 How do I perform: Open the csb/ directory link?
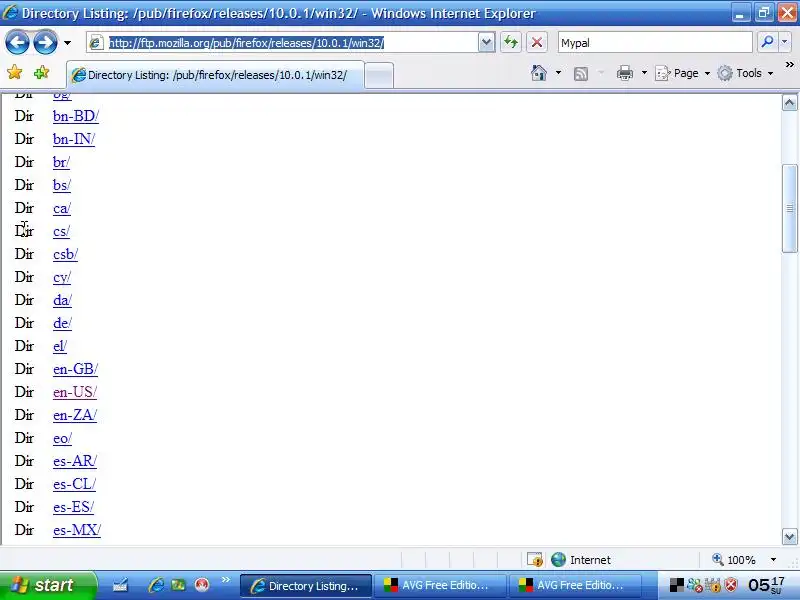coord(65,255)
